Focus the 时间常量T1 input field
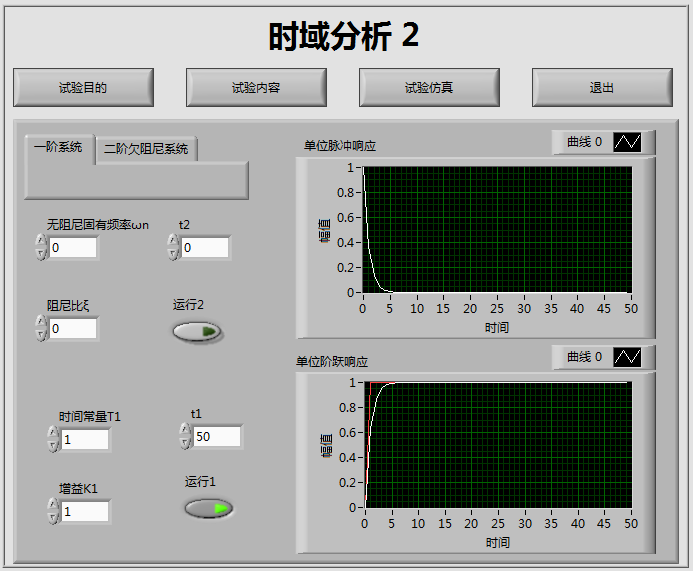Screen dimensions: 693x571 pyautogui.click(x=85, y=439)
